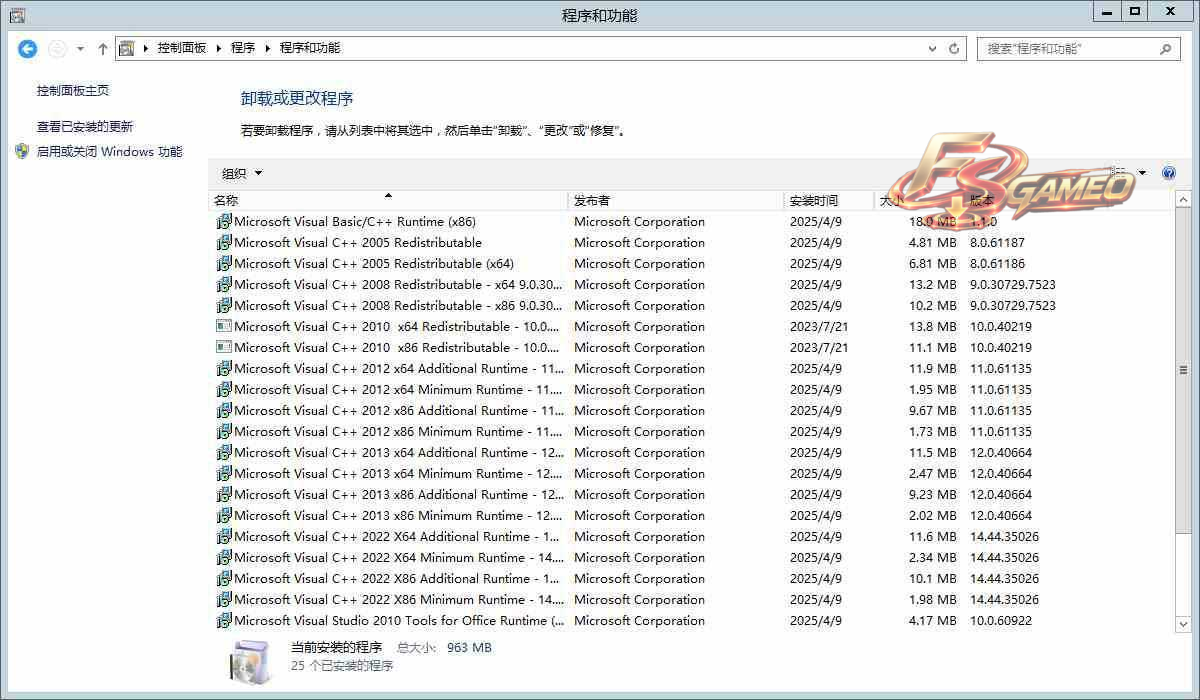Select the 2.47 MB size cell

pos(932,474)
